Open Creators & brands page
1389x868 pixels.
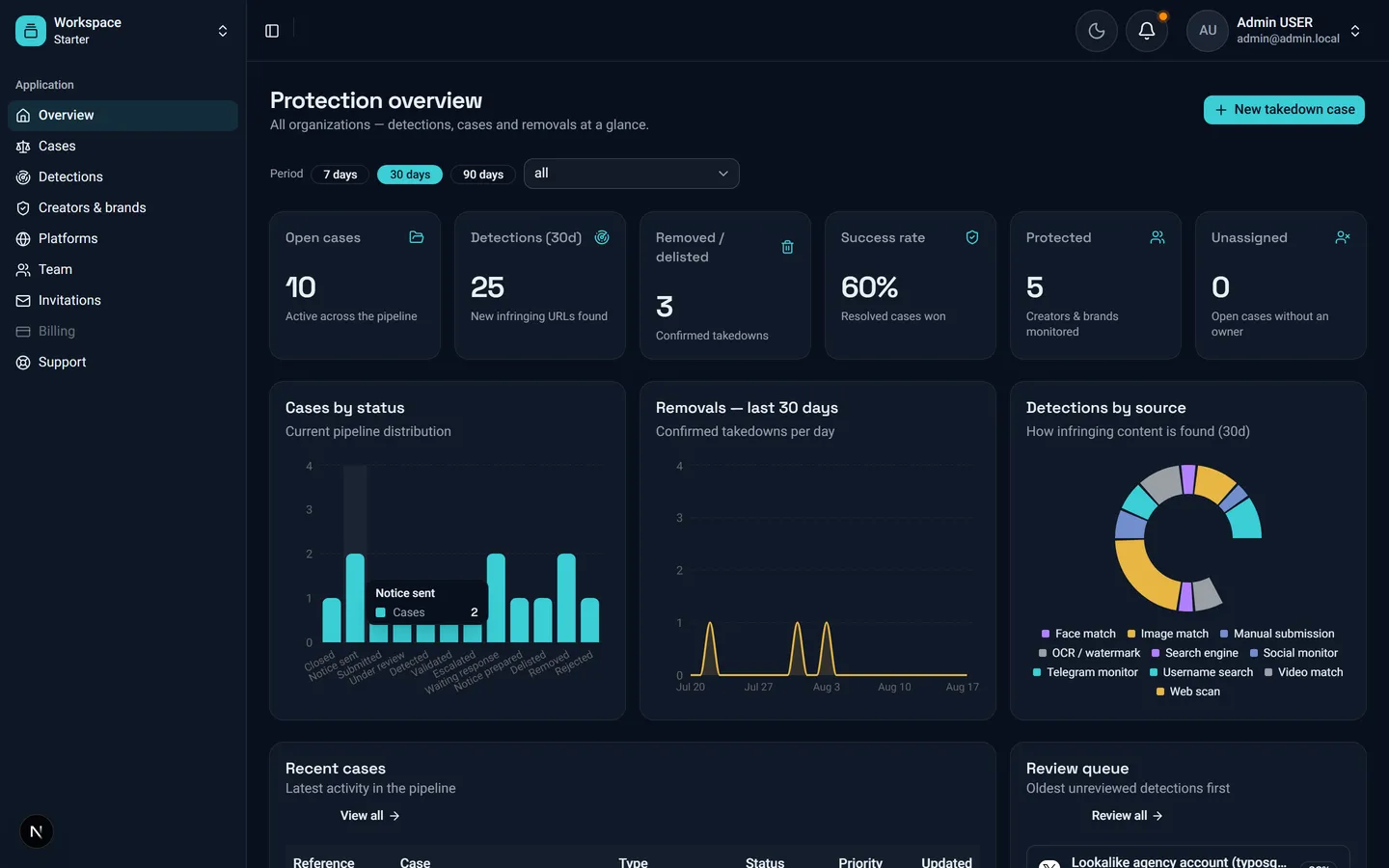pos(123,207)
